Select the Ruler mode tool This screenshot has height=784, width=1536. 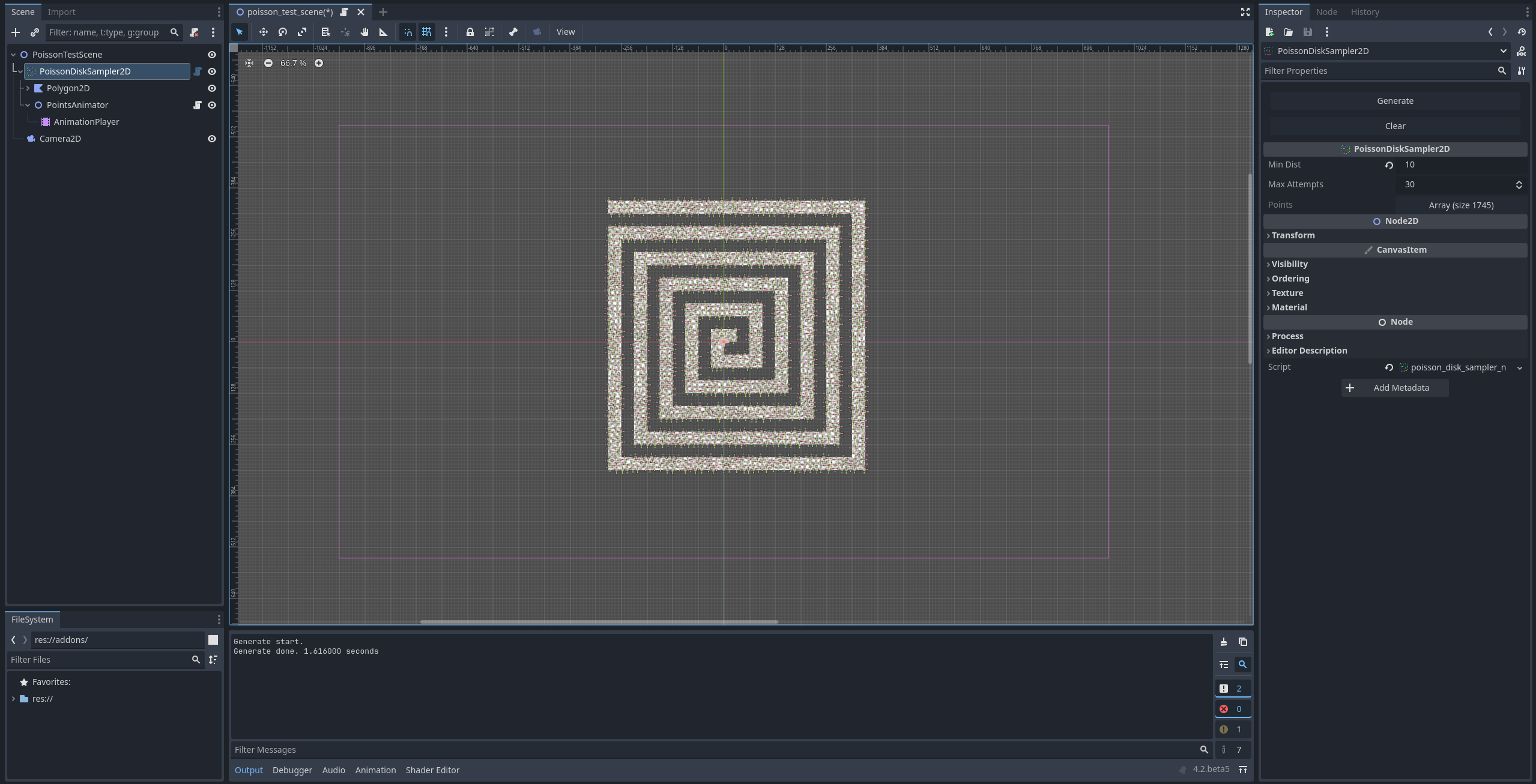[384, 32]
